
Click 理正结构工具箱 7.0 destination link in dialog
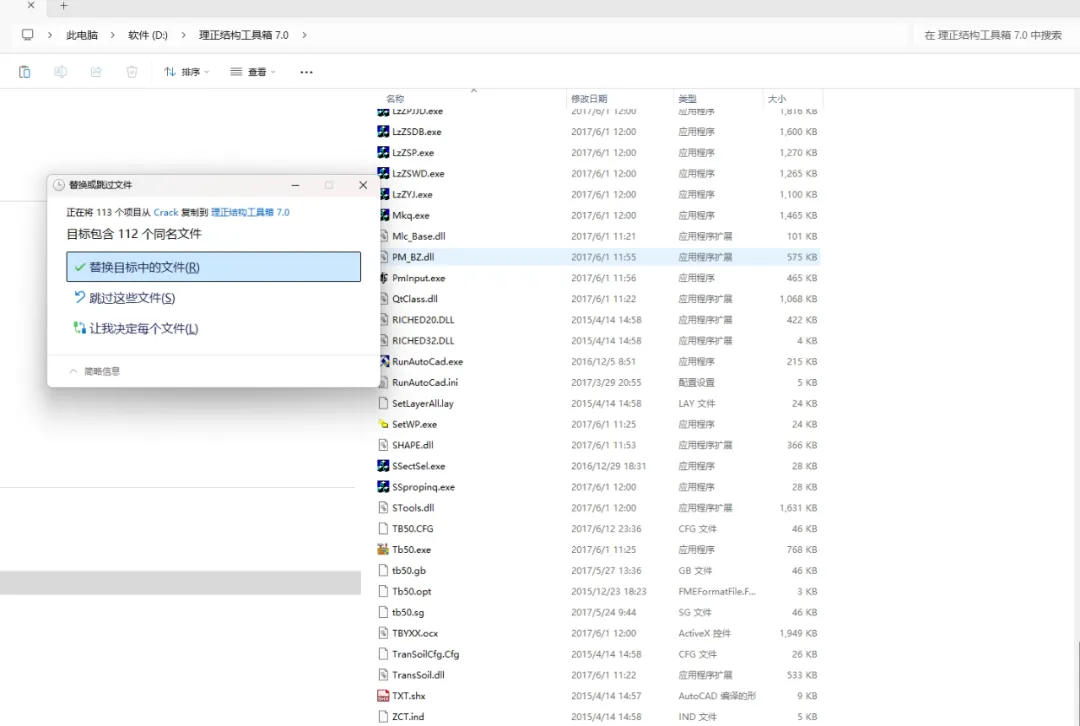point(250,212)
